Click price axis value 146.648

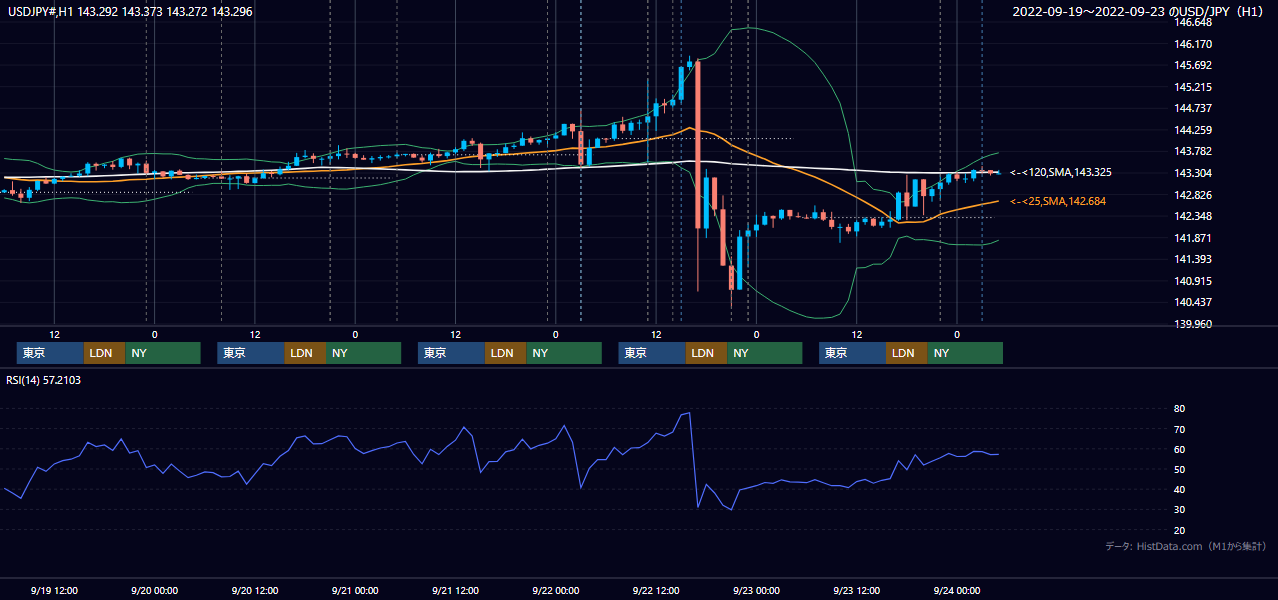click(1193, 22)
